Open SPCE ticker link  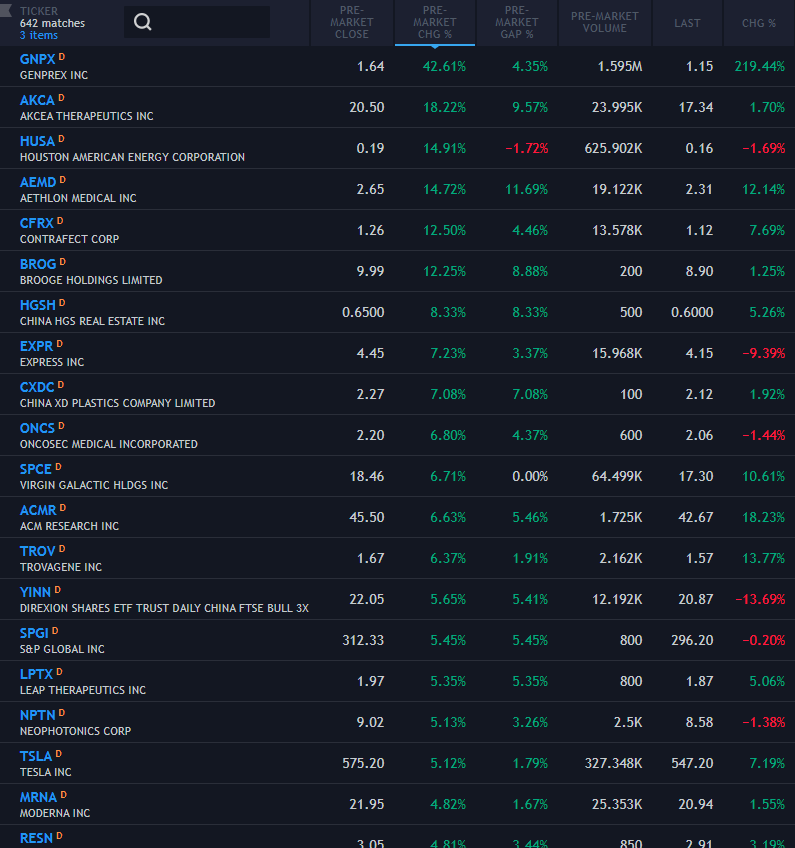pos(36,469)
